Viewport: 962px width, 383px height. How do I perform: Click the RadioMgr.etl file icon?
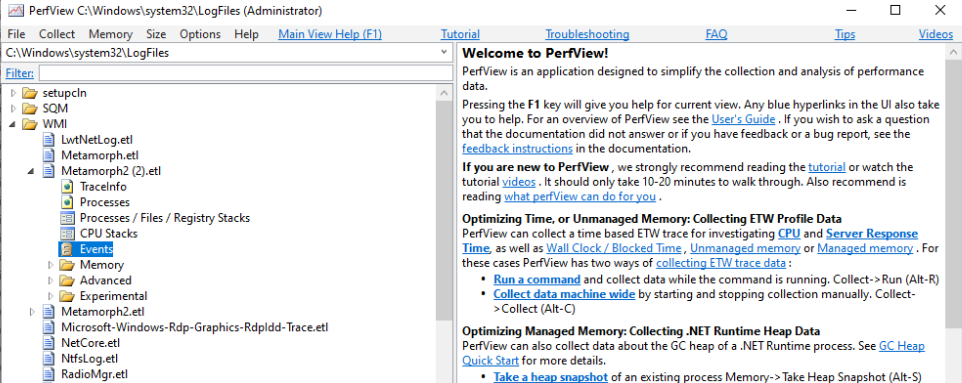[48, 374]
